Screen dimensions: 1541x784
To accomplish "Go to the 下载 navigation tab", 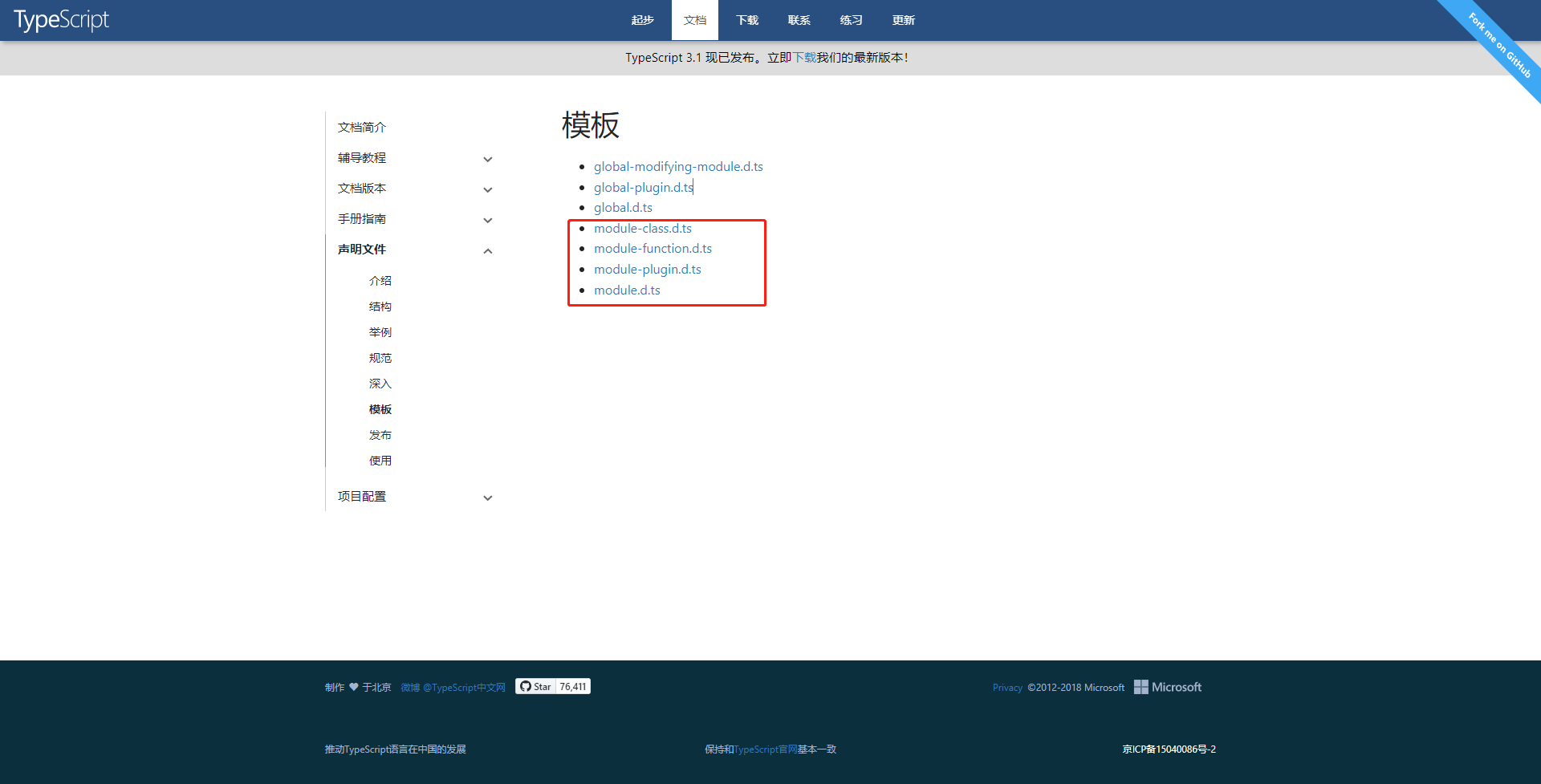I will 747,20.
